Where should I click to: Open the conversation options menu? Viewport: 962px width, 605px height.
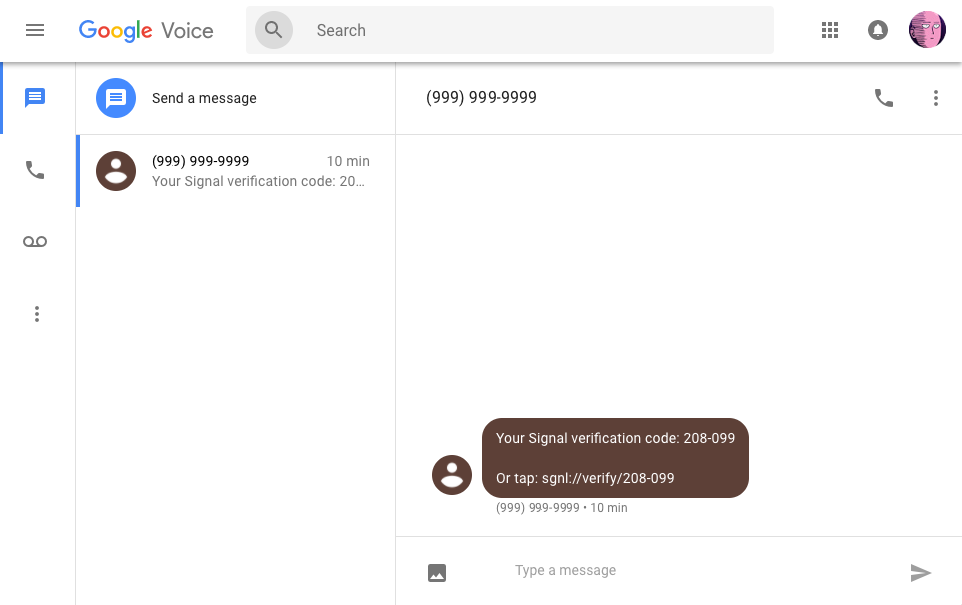pos(936,98)
